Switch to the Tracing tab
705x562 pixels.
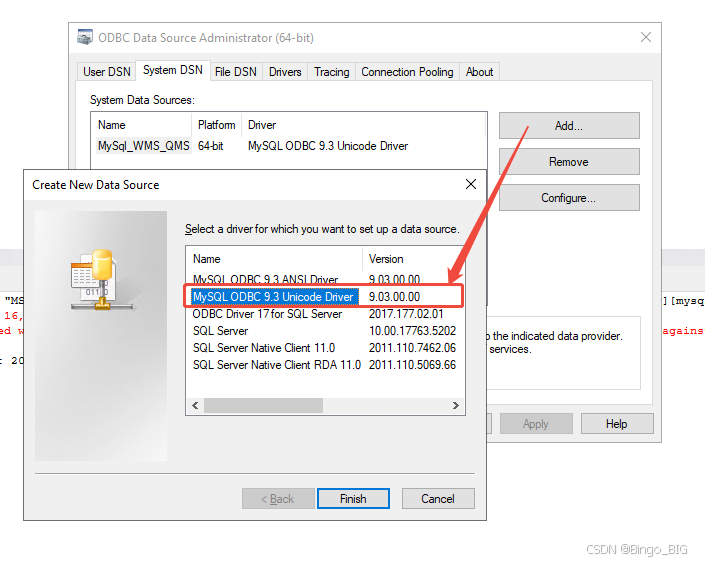click(x=331, y=72)
